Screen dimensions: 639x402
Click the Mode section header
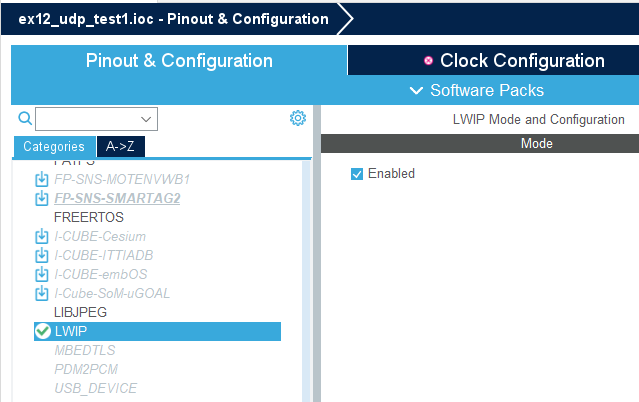pyautogui.click(x=480, y=144)
